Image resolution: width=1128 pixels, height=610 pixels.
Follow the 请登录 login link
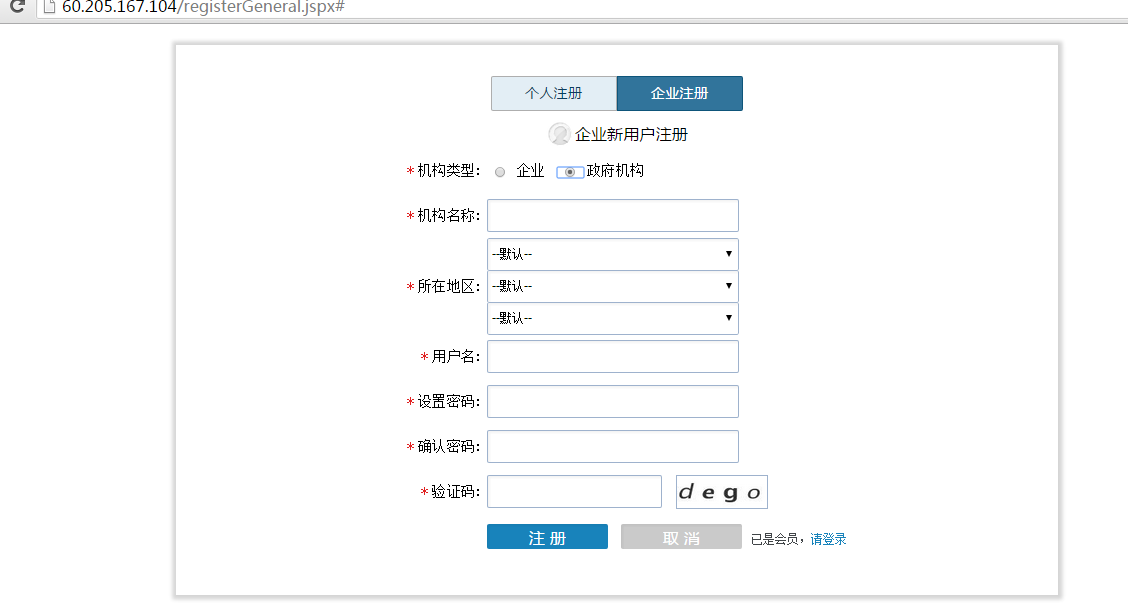click(x=828, y=539)
